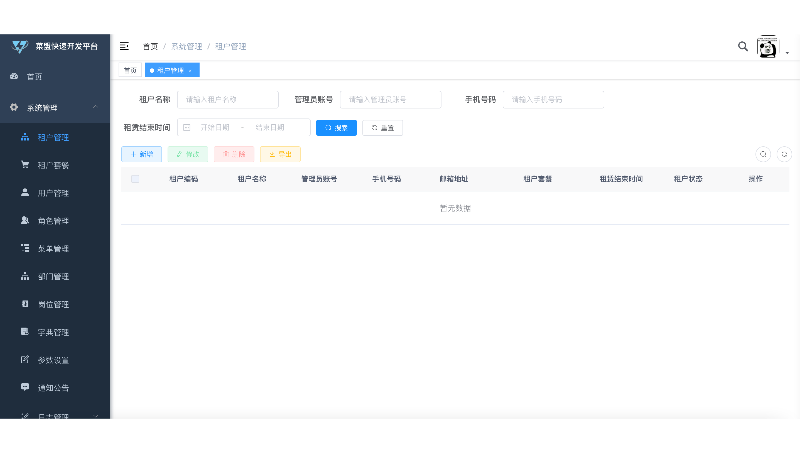This screenshot has height=453, width=800.
Task: Focus the 租户名称 input field
Action: coord(228,99)
